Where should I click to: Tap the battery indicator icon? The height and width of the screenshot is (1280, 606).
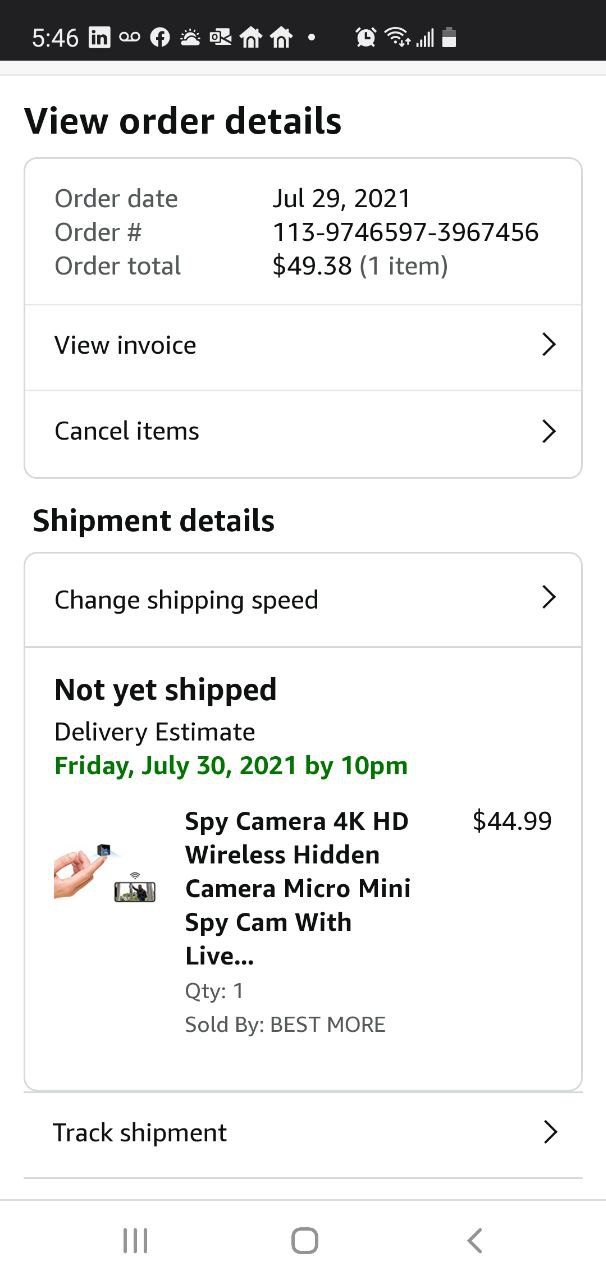(449, 38)
